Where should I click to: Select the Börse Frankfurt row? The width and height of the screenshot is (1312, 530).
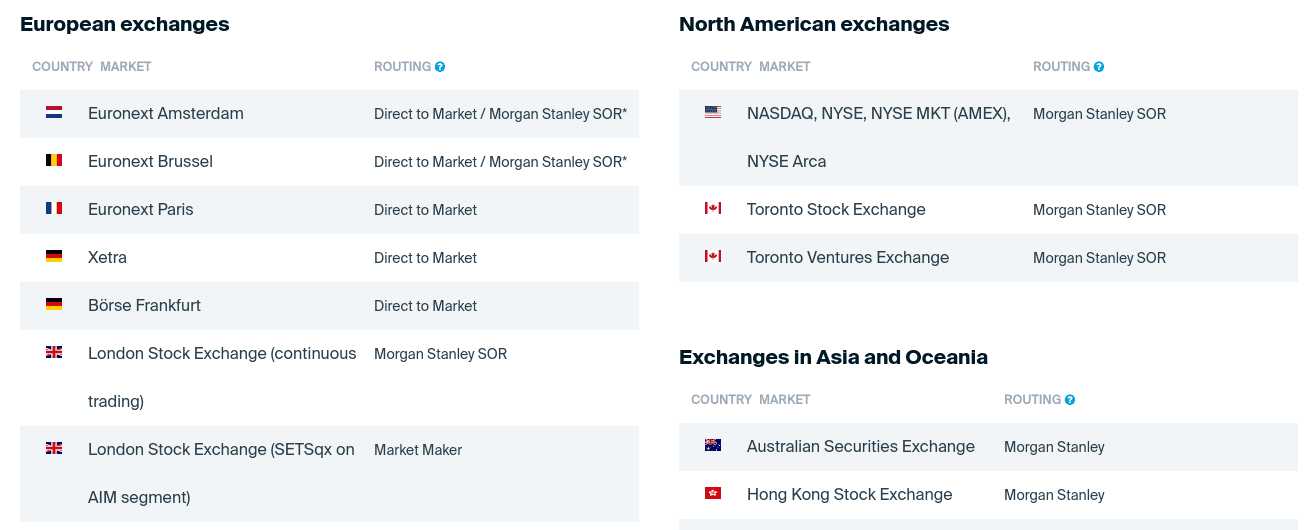329,306
